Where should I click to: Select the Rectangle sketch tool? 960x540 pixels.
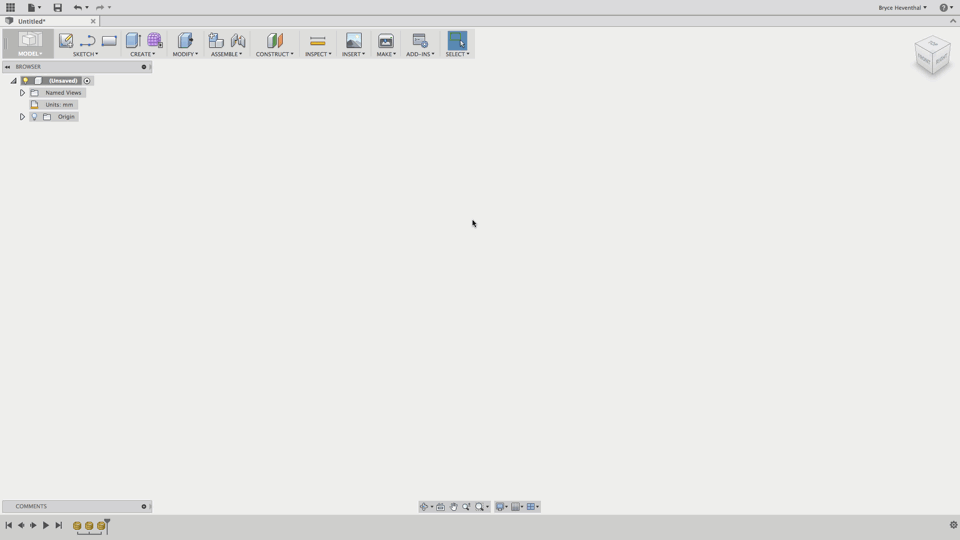coord(109,40)
